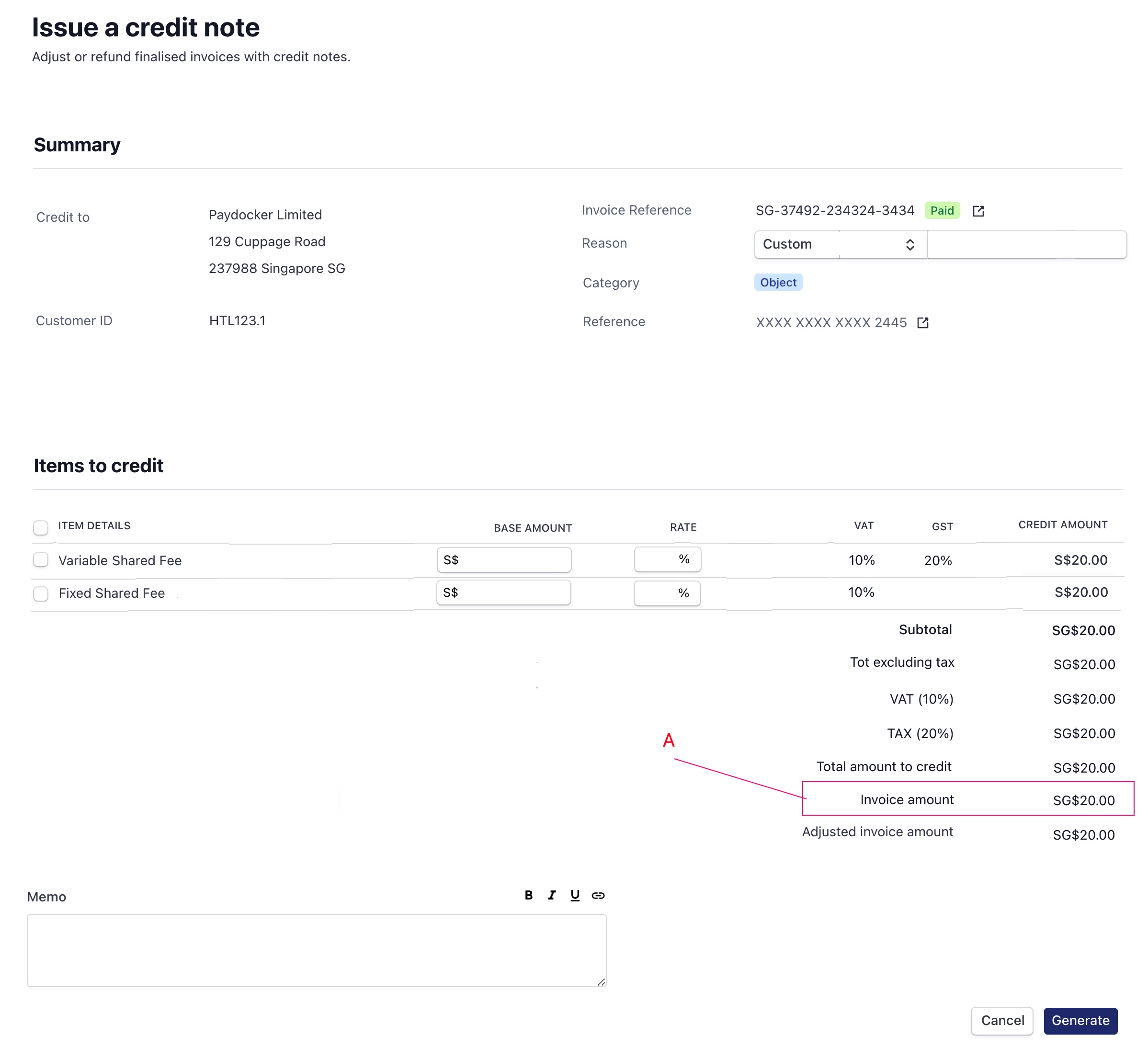1148x1048 pixels.
Task: Check the Variable Shared Fee item
Action: pyautogui.click(x=40, y=560)
